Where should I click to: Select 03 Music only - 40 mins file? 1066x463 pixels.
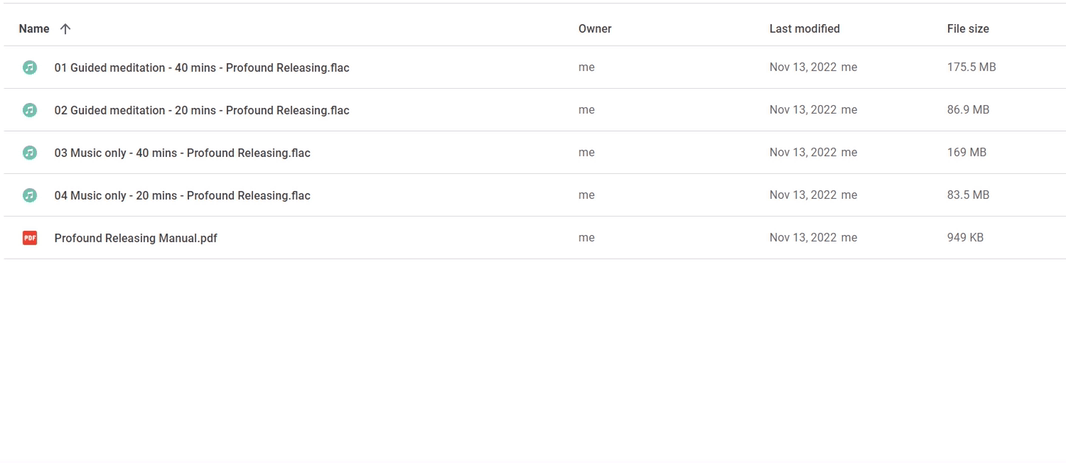[182, 153]
